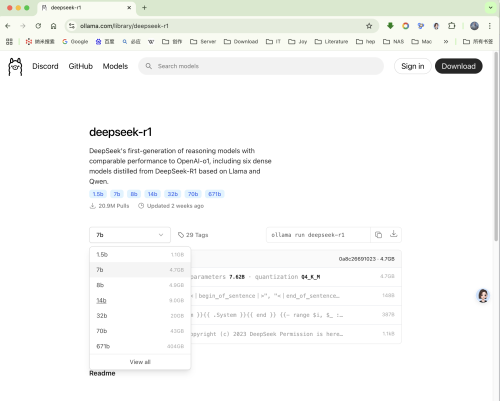Choose 14b in the dropdown list
The height and width of the screenshot is (401, 500).
click(140, 300)
